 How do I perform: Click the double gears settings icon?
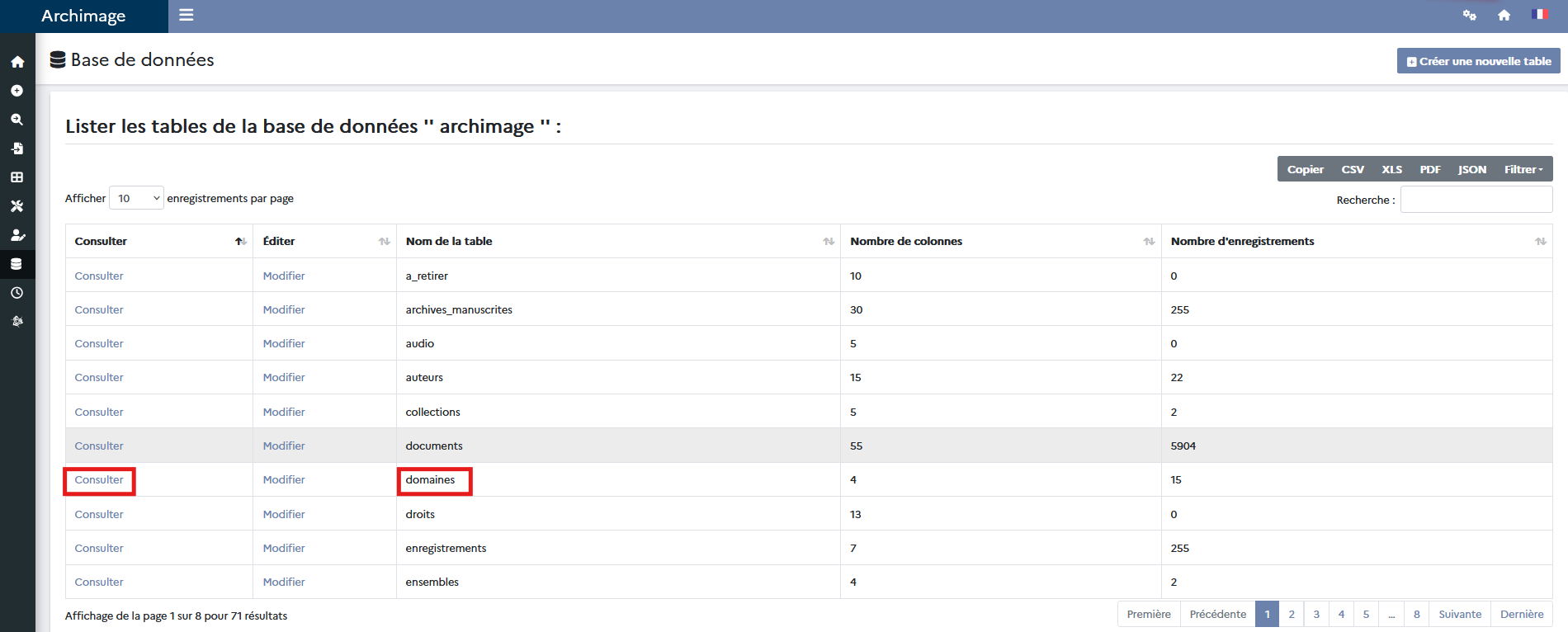pos(1469,15)
